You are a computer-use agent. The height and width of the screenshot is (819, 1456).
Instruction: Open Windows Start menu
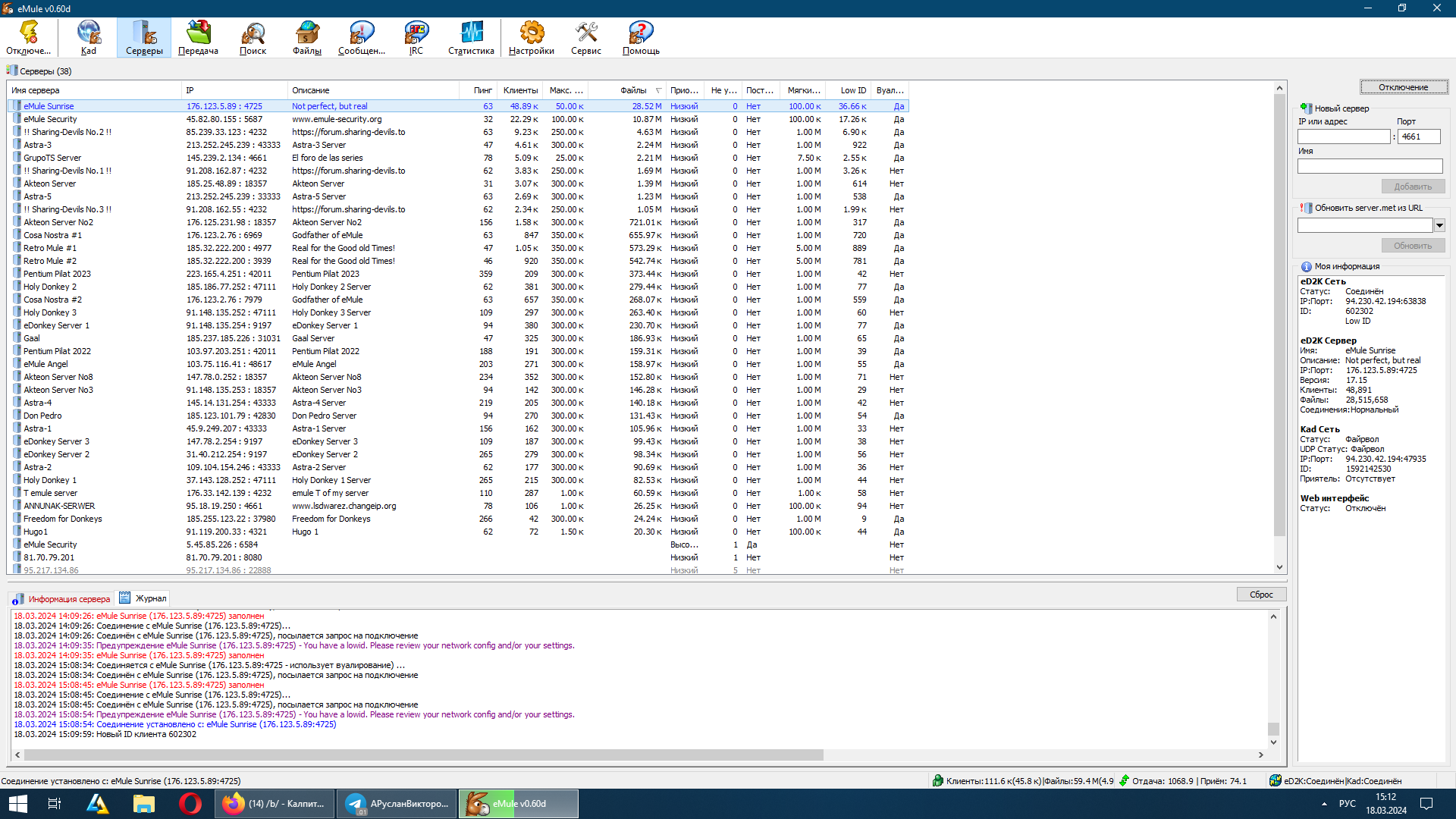click(x=18, y=804)
